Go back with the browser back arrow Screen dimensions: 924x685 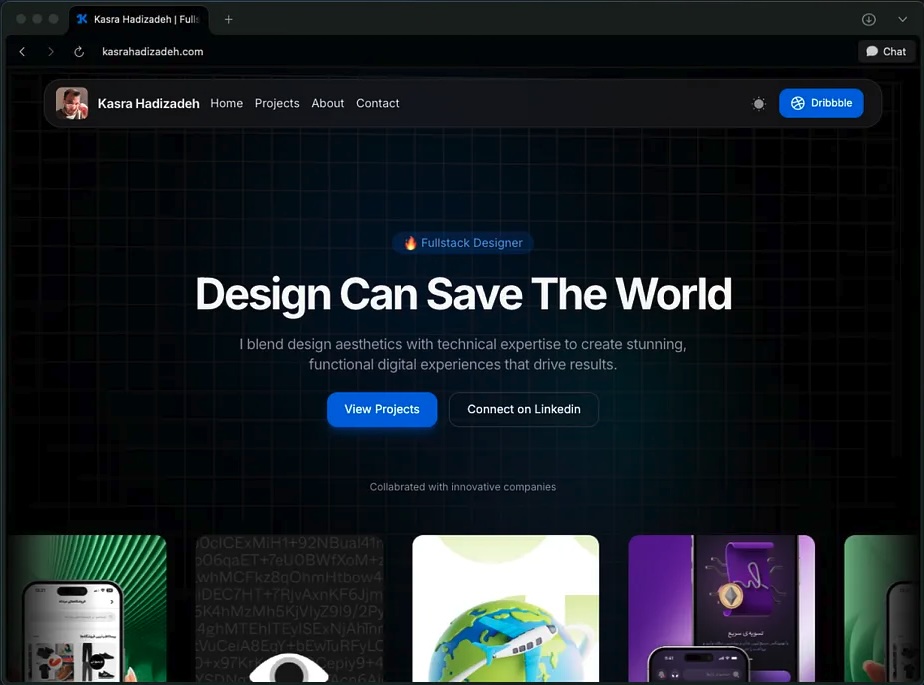click(22, 51)
